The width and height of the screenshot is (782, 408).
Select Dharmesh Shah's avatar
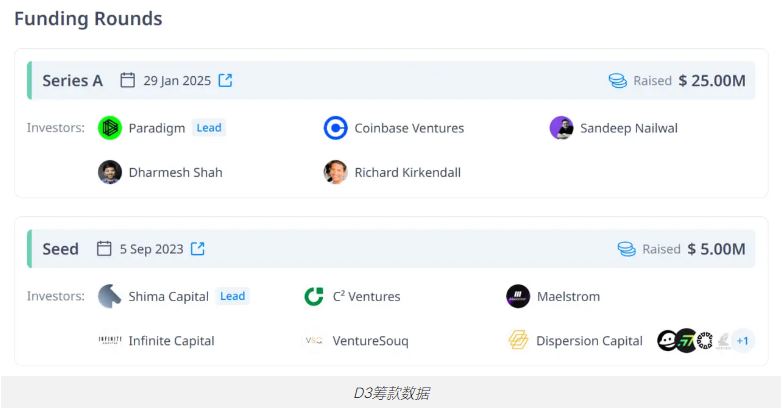pyautogui.click(x=110, y=172)
